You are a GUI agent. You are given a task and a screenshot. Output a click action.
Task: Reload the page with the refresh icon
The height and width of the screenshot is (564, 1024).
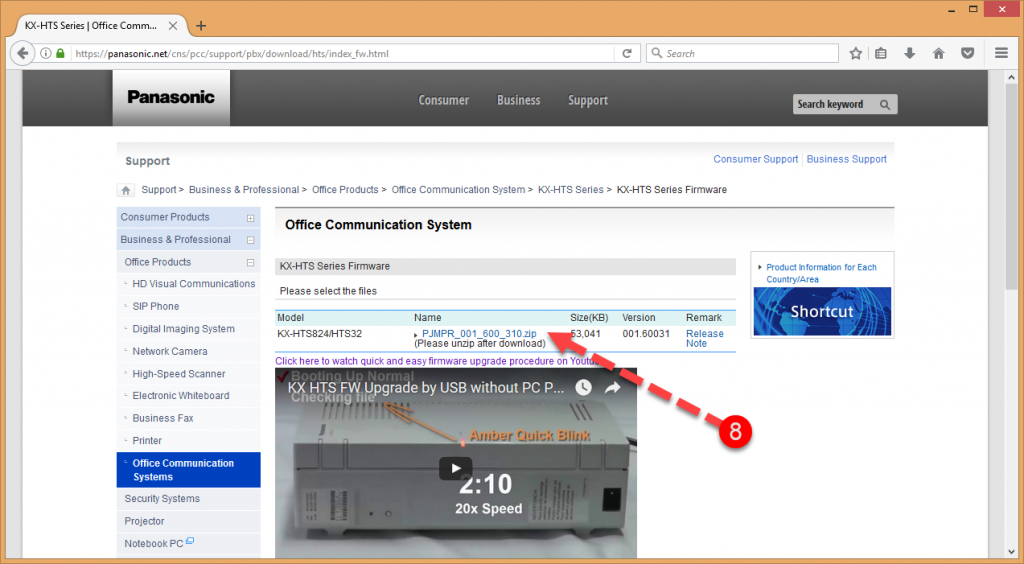tap(627, 54)
